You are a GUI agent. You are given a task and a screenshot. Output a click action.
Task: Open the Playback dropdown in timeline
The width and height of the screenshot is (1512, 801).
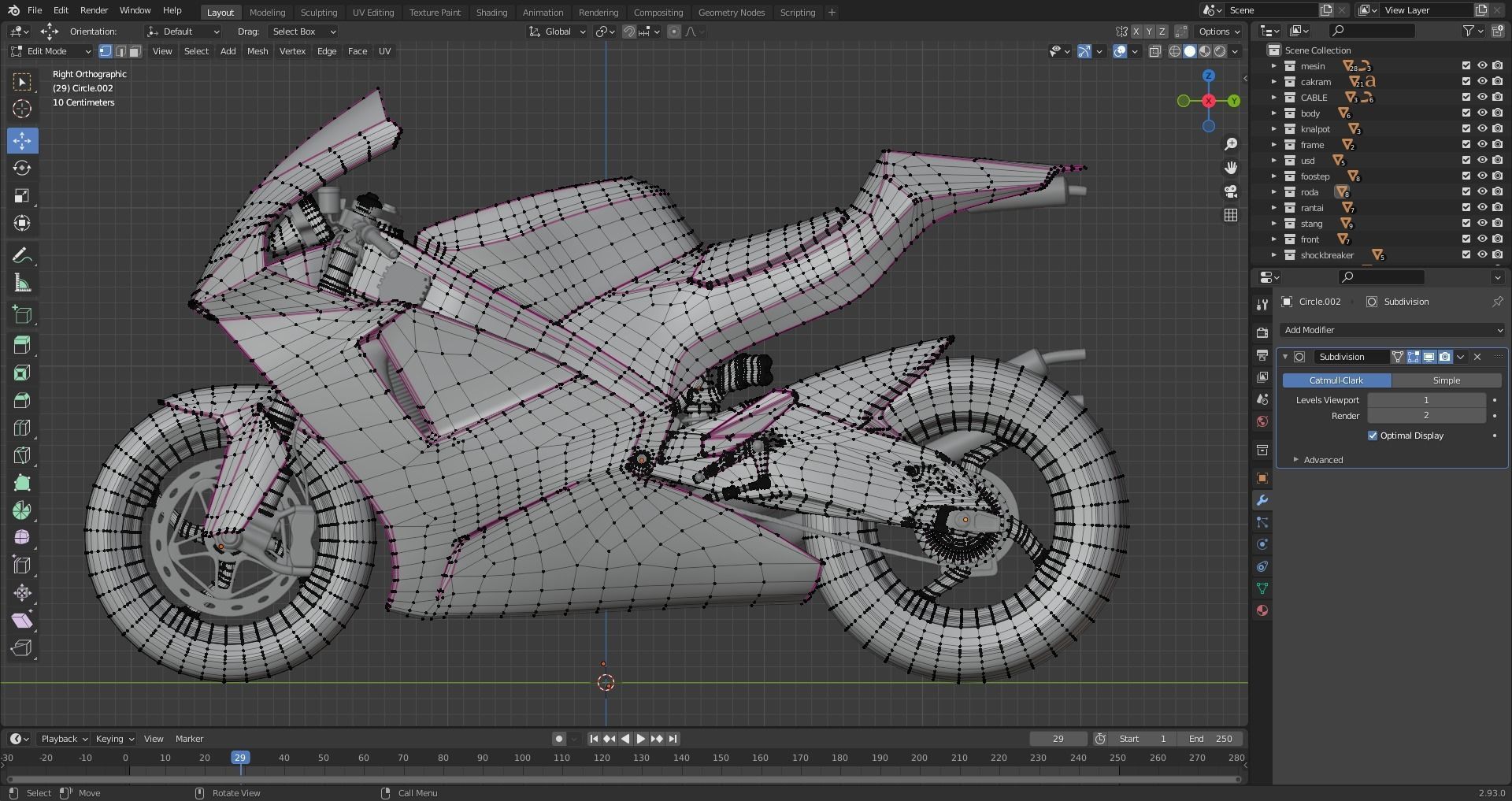63,739
